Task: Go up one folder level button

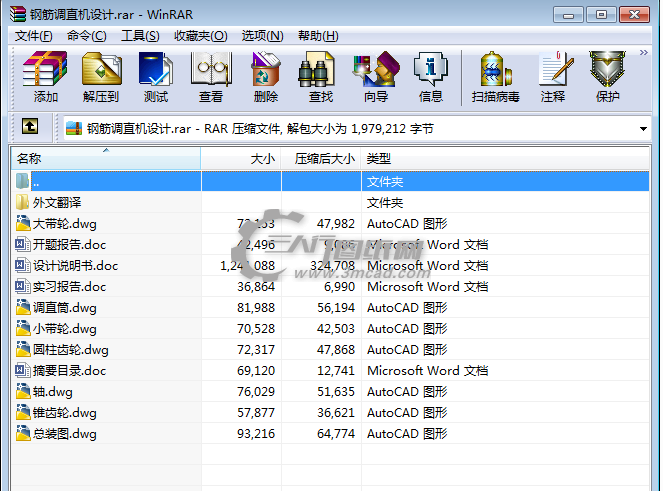Action: (30, 126)
